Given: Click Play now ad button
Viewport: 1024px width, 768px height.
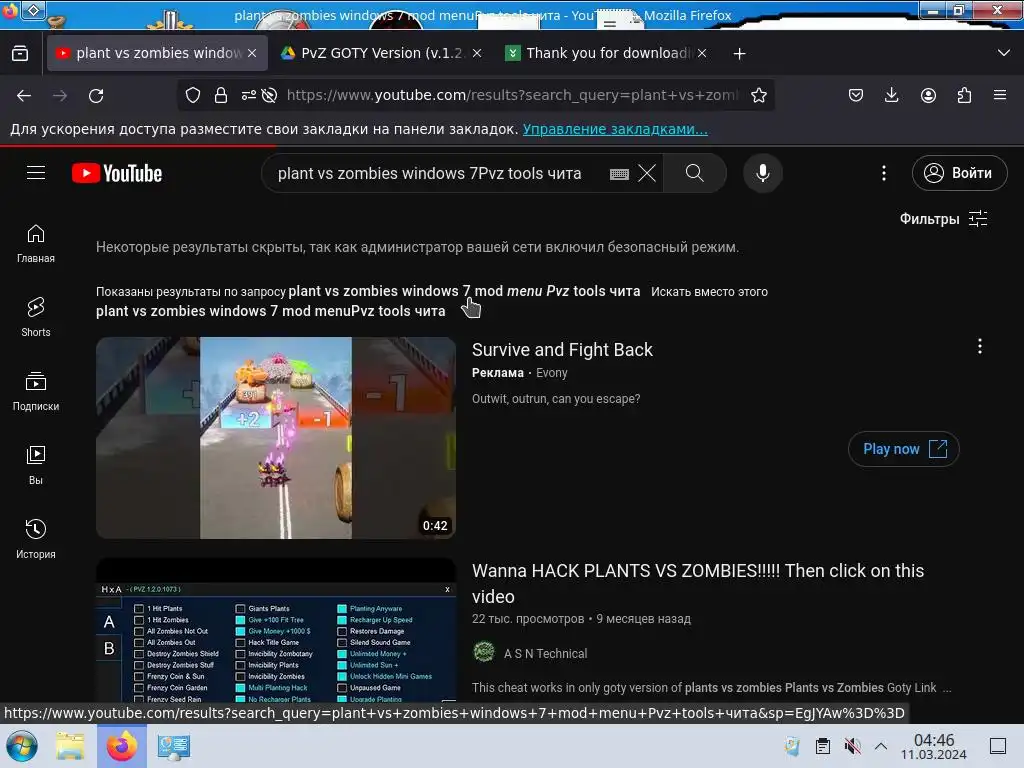Looking at the screenshot, I should point(903,449).
